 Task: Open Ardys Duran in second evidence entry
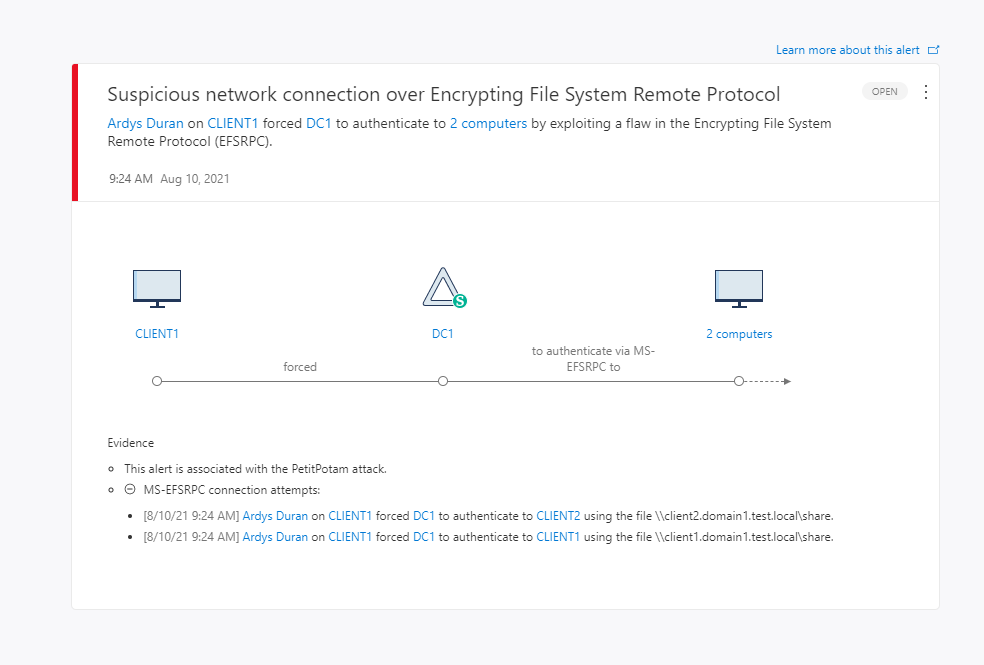point(275,537)
